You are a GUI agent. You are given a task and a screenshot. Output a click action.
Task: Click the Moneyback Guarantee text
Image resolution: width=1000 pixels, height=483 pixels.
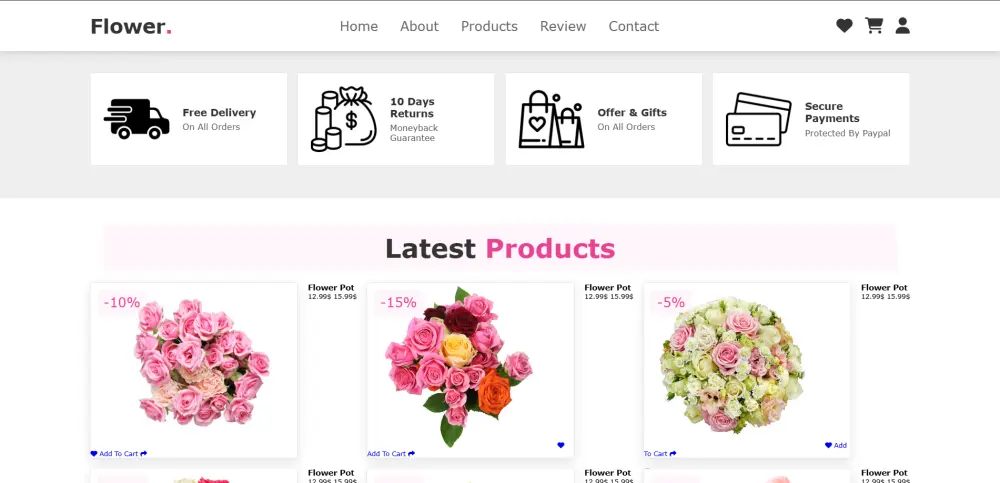tap(414, 133)
